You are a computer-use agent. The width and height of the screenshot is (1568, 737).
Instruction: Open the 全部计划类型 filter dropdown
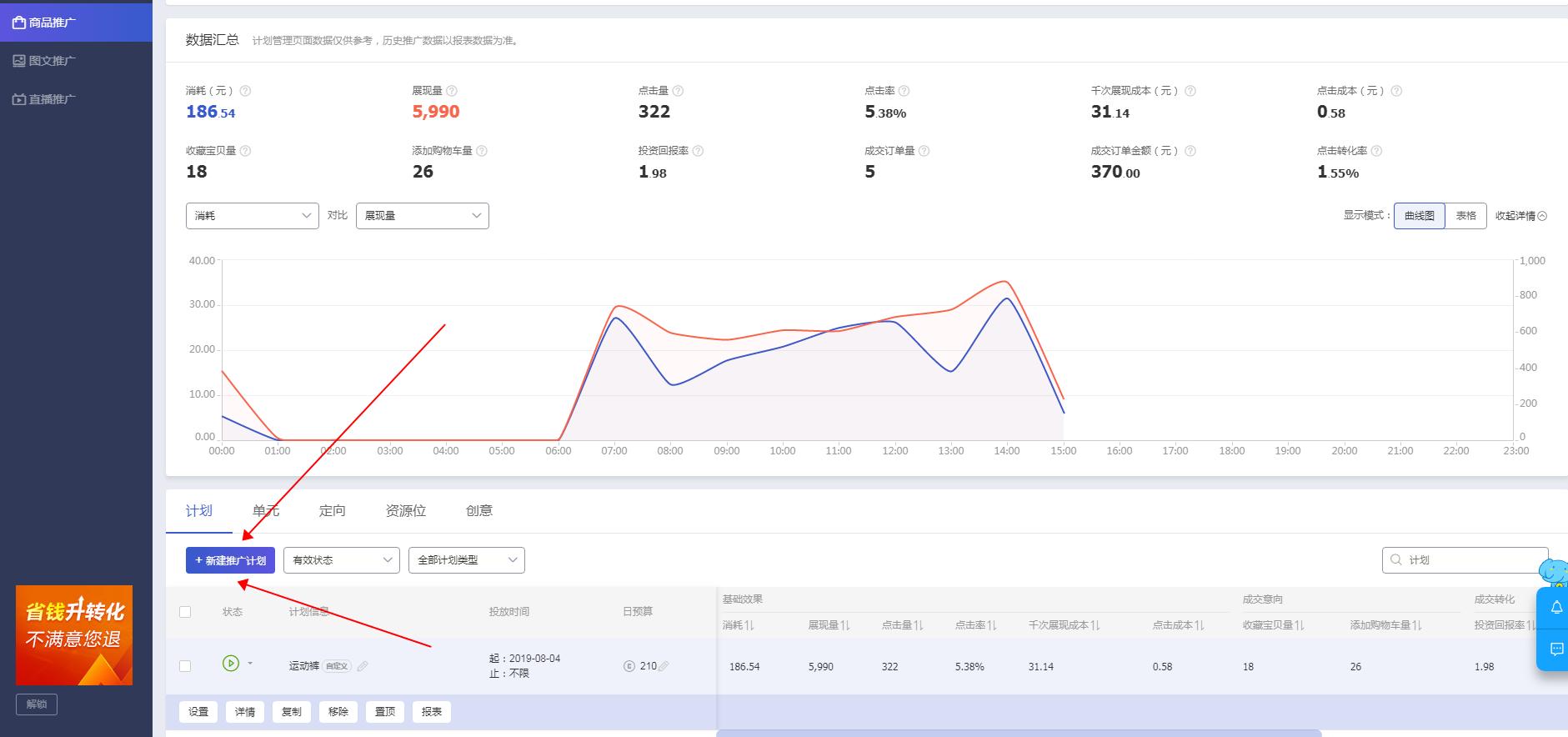click(x=466, y=560)
